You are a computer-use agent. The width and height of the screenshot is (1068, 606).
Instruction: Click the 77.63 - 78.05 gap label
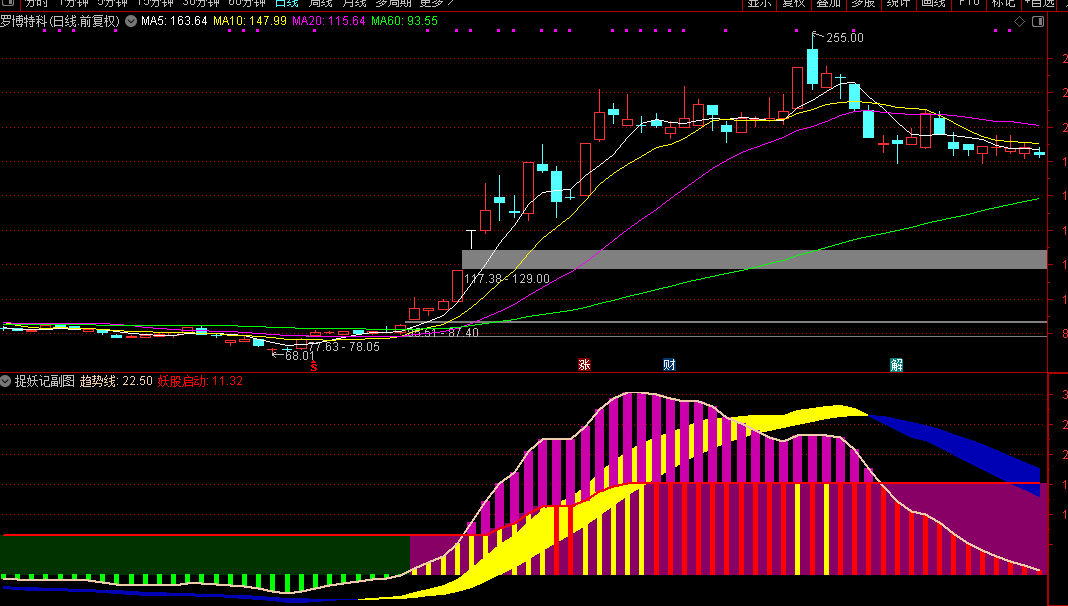pyautogui.click(x=344, y=347)
